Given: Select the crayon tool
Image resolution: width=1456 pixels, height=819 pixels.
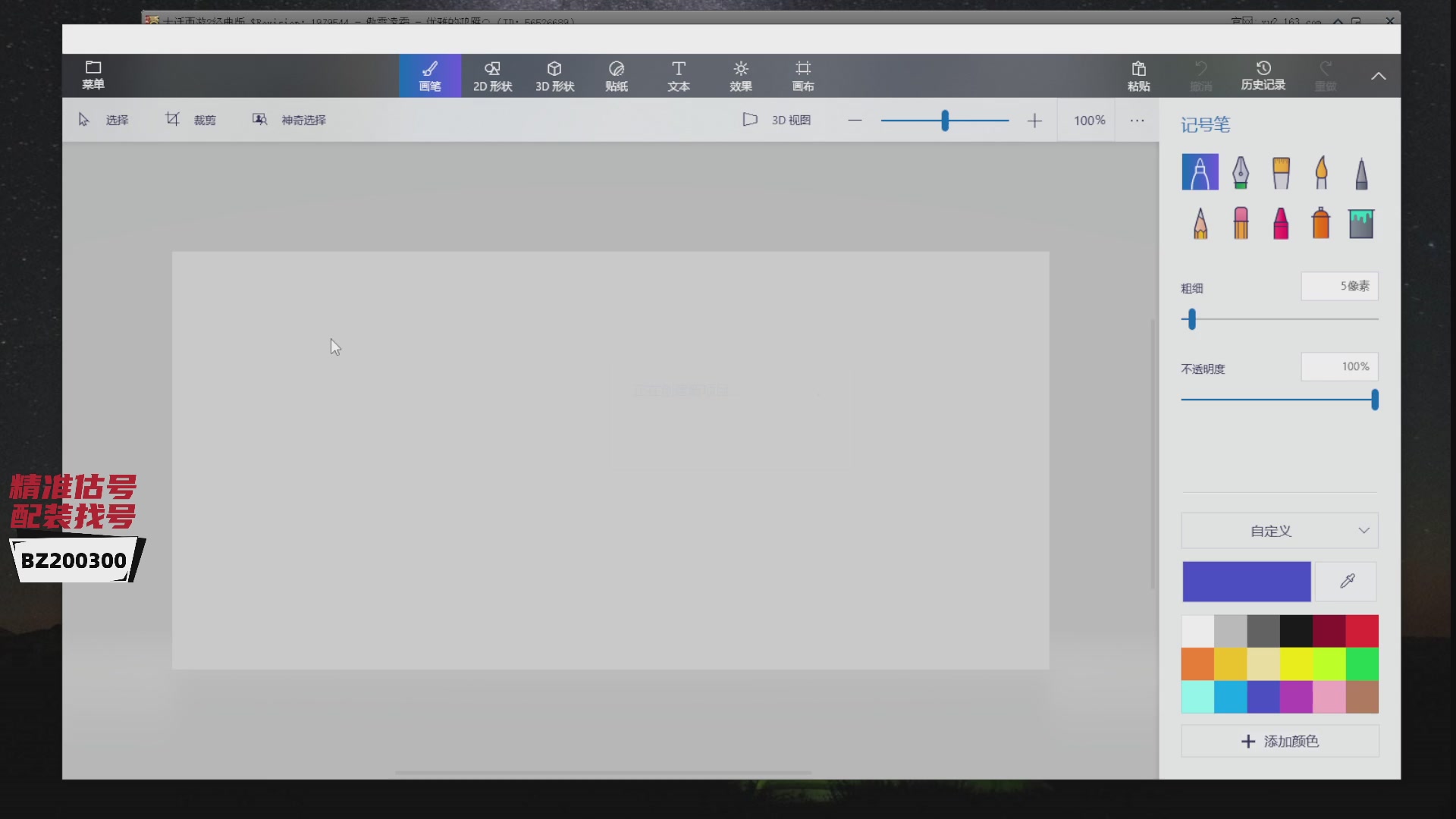Looking at the screenshot, I should (1281, 224).
